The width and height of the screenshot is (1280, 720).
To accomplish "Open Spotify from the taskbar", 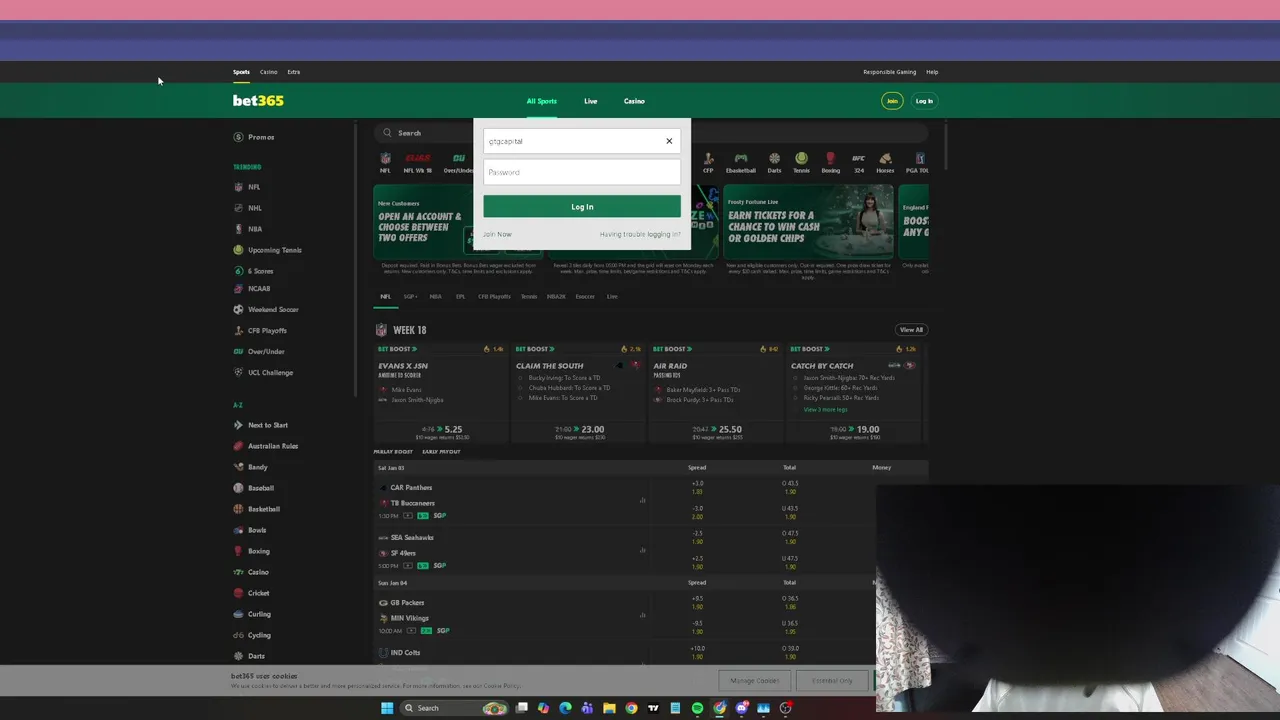I will click(697, 708).
